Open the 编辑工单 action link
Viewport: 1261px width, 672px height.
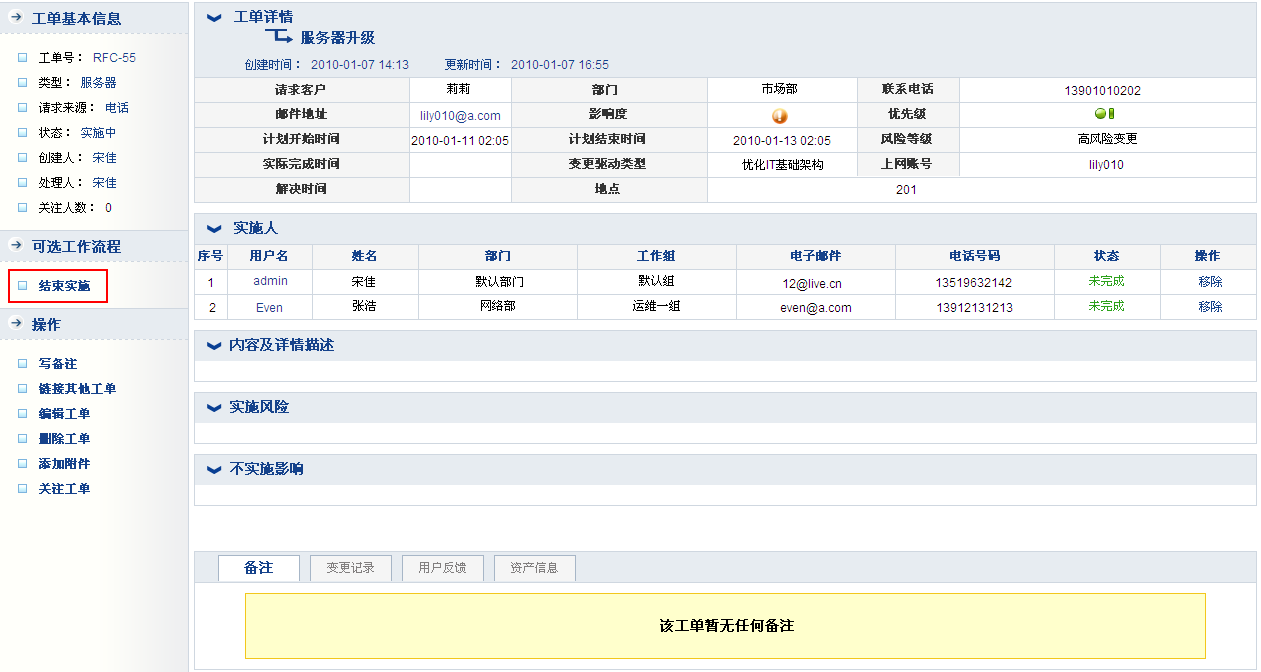tap(64, 414)
